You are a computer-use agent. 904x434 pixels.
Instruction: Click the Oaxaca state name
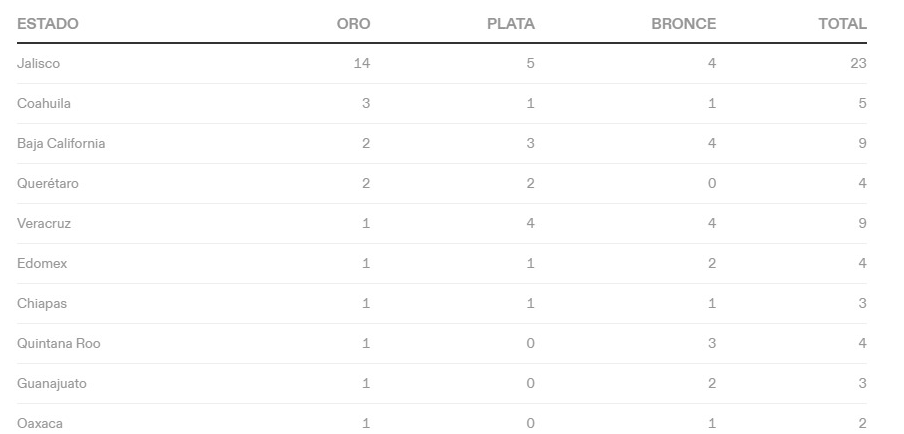40,423
